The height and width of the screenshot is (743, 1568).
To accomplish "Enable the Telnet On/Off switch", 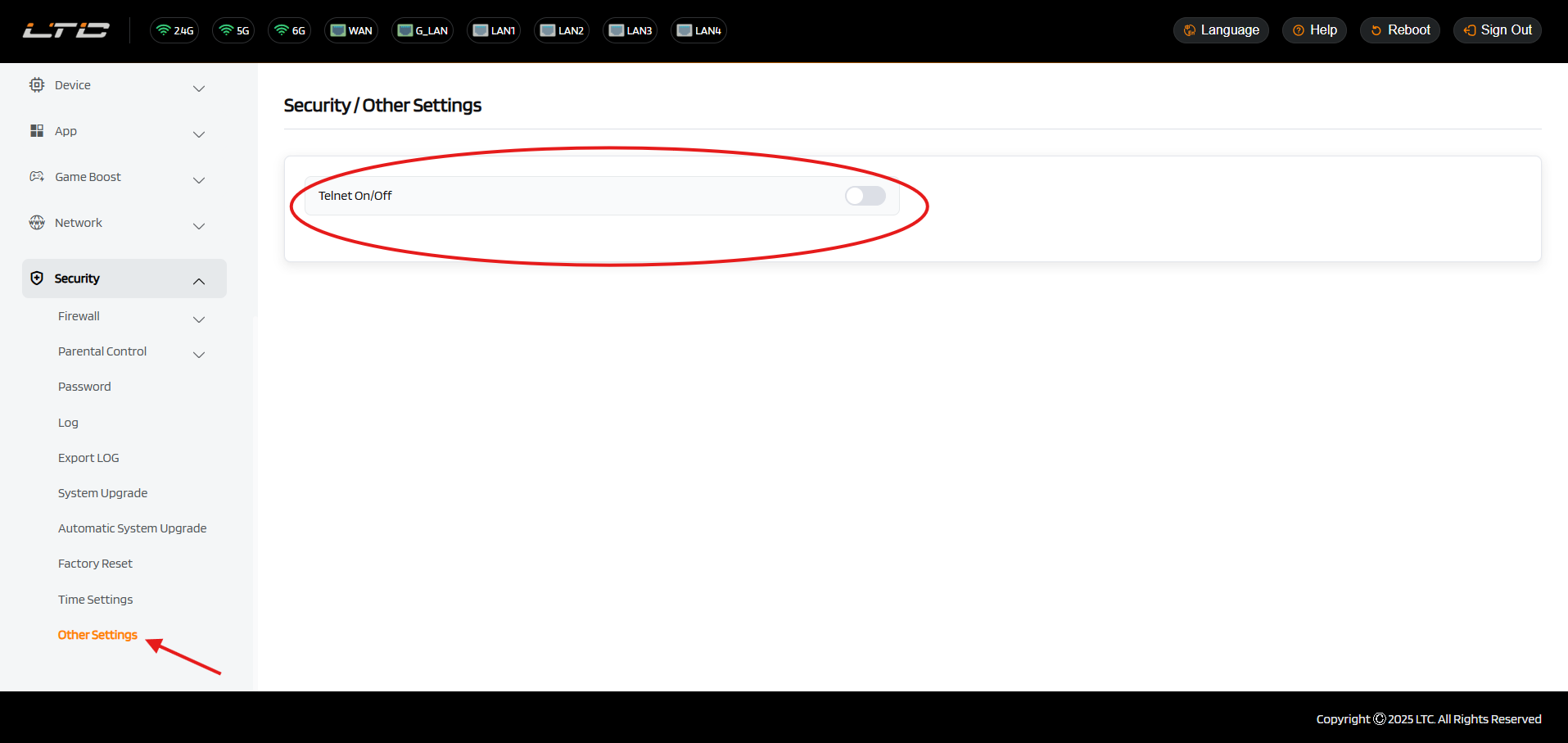I will [x=865, y=196].
